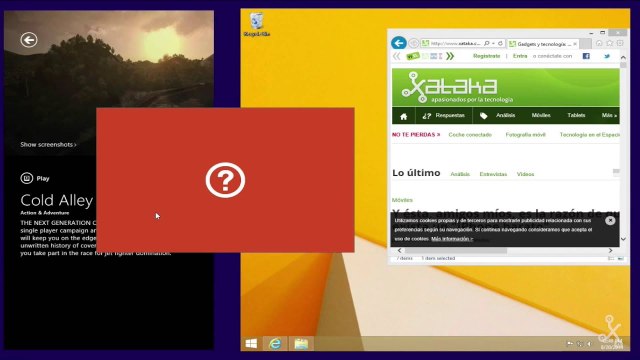Open Show screenshots in Cold Alley page

coord(48,144)
